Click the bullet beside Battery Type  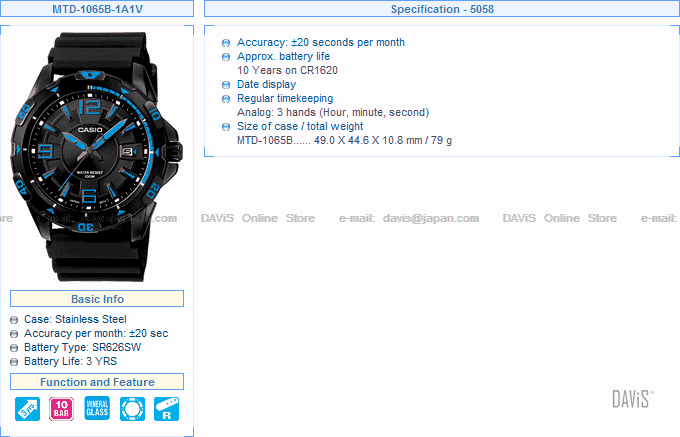click(14, 348)
